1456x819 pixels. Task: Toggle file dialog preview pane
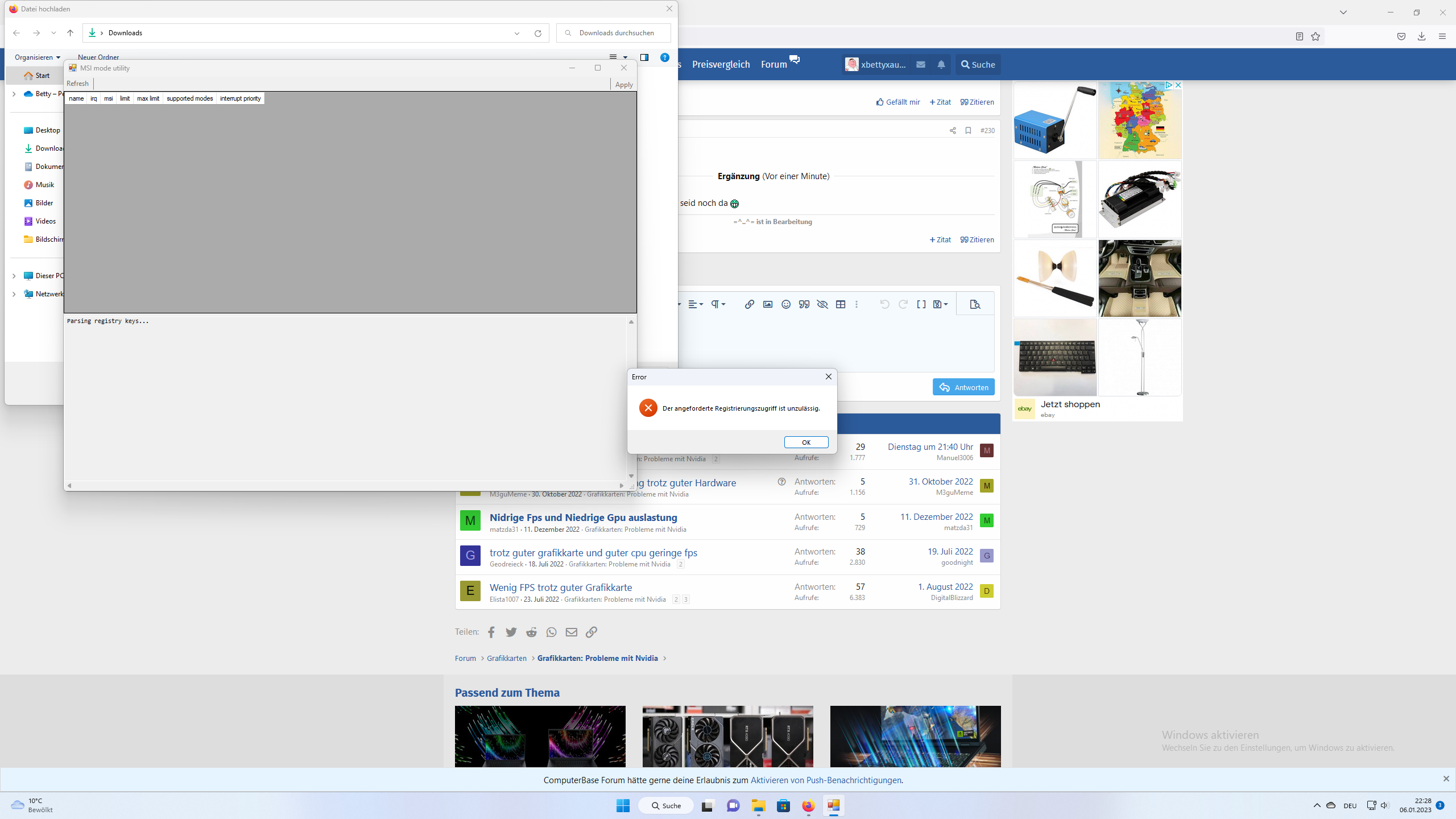[x=644, y=57]
